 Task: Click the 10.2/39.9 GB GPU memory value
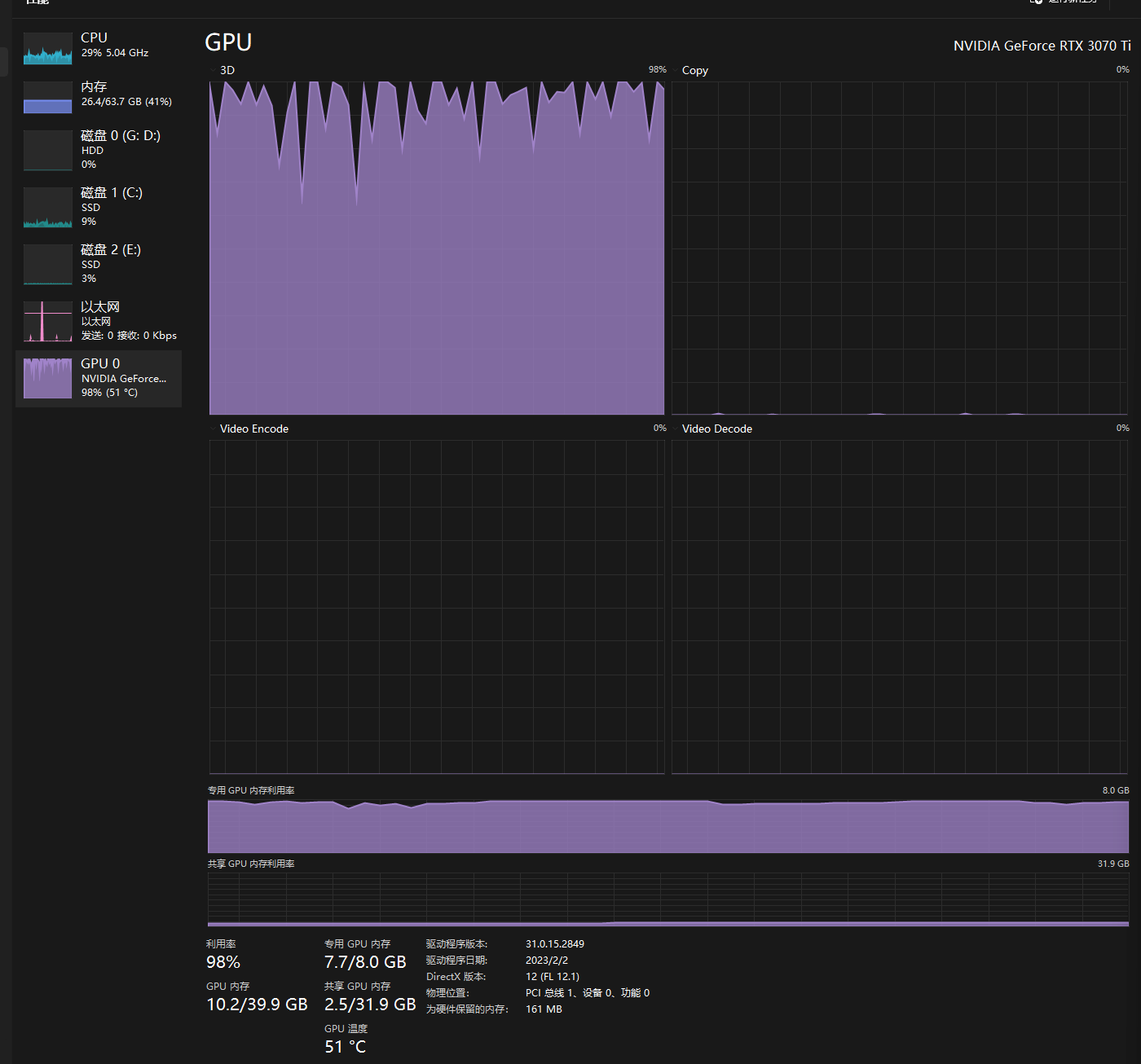257,1005
